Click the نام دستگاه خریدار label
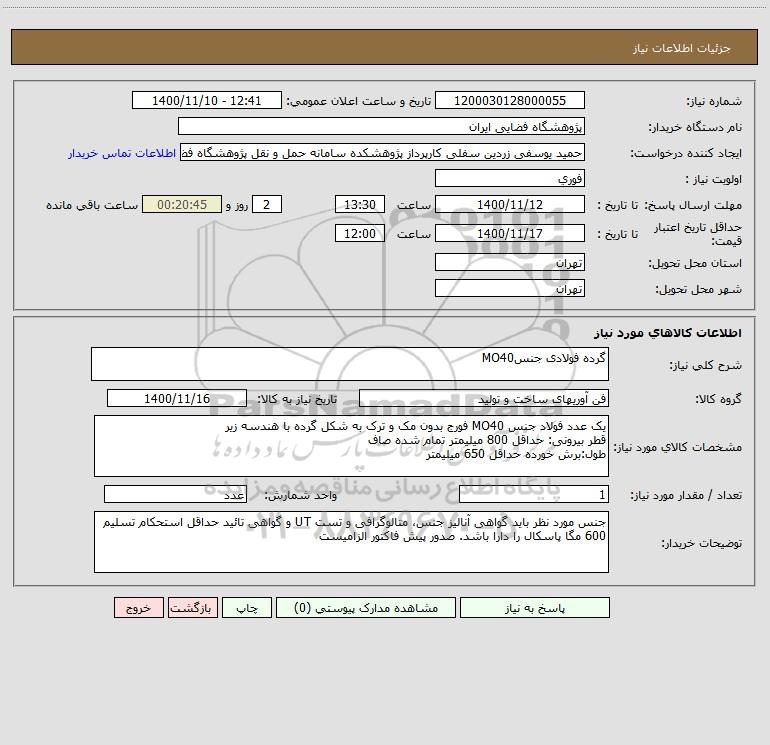The height and width of the screenshot is (745, 770). click(x=695, y=127)
